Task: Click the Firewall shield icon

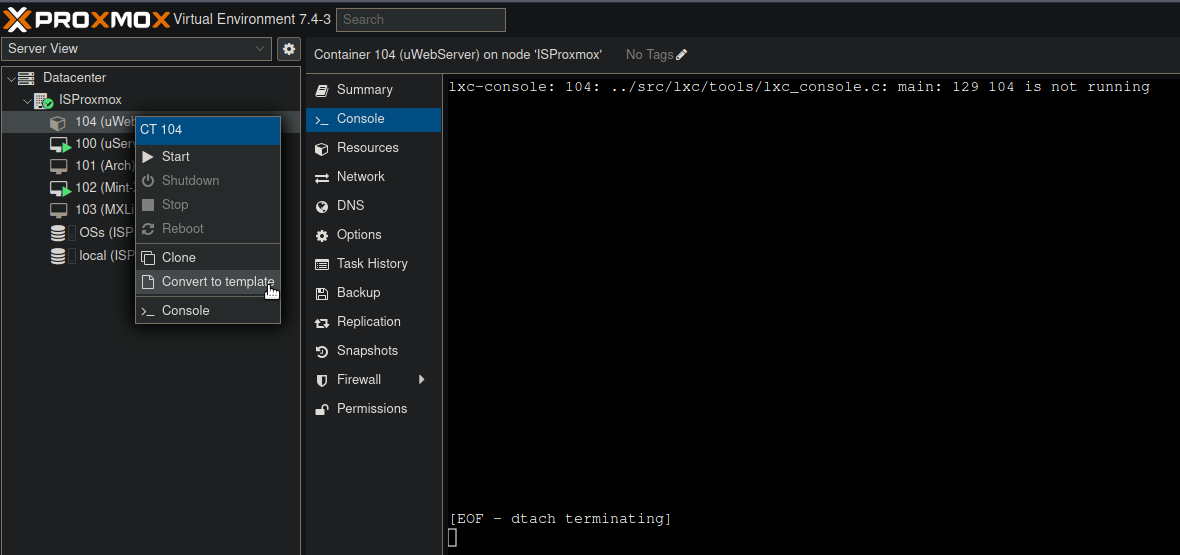Action: (x=322, y=380)
